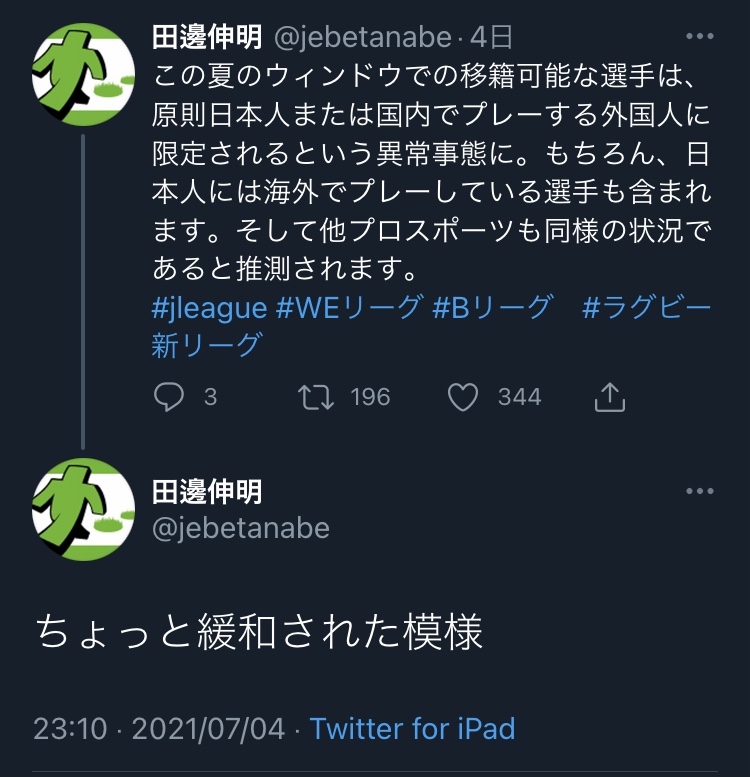Click the retweet arrows icon
The height and width of the screenshot is (777, 750).
[x=317, y=397]
